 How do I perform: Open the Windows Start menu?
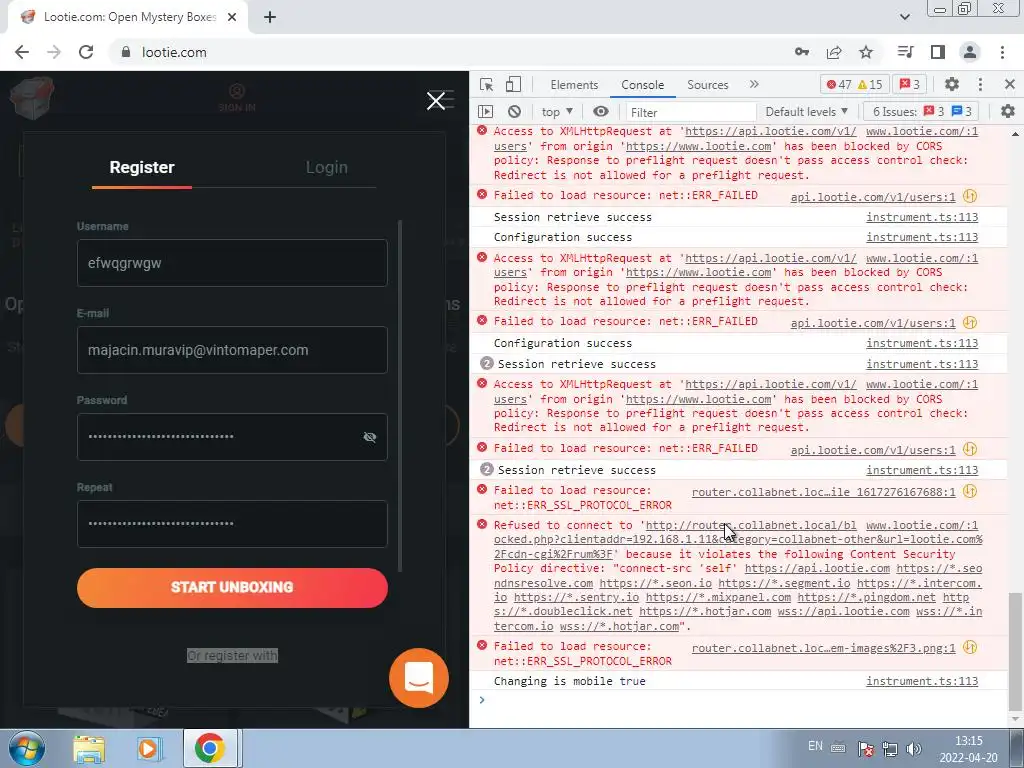click(27, 748)
